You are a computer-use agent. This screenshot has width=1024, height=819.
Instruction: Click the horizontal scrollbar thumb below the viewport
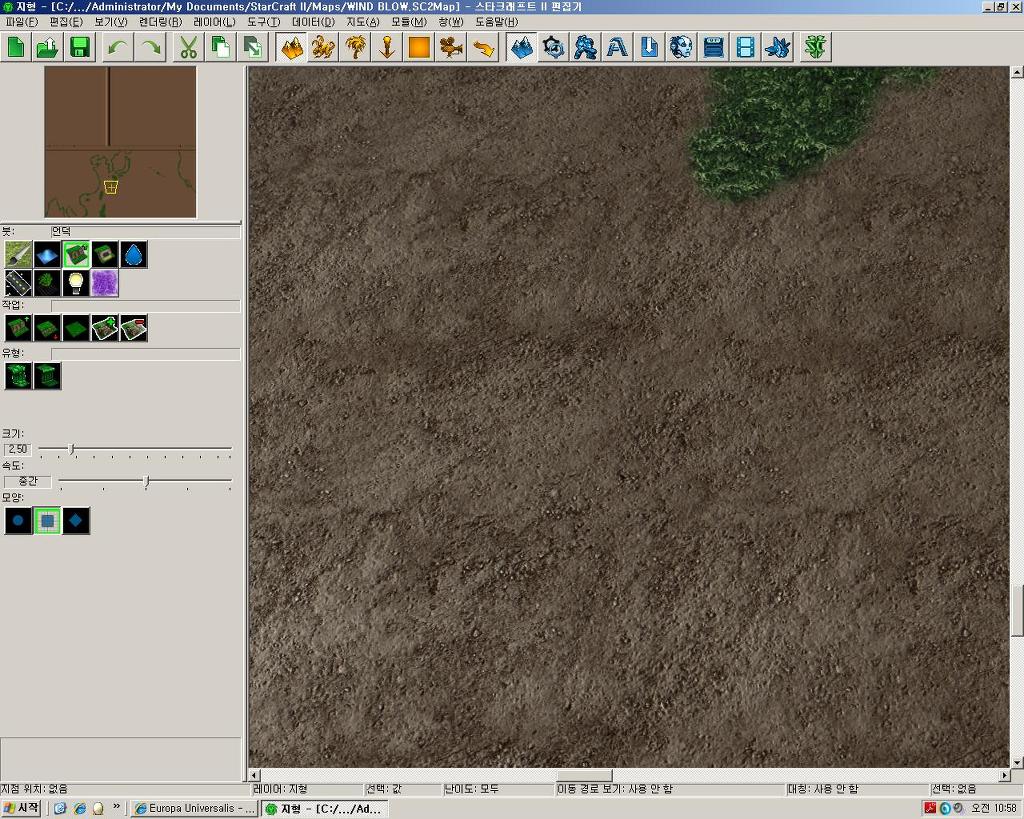click(584, 775)
